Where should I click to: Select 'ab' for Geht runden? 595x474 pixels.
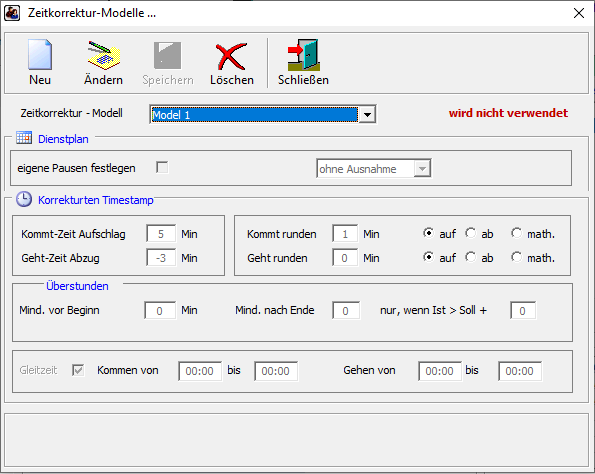[x=471, y=257]
